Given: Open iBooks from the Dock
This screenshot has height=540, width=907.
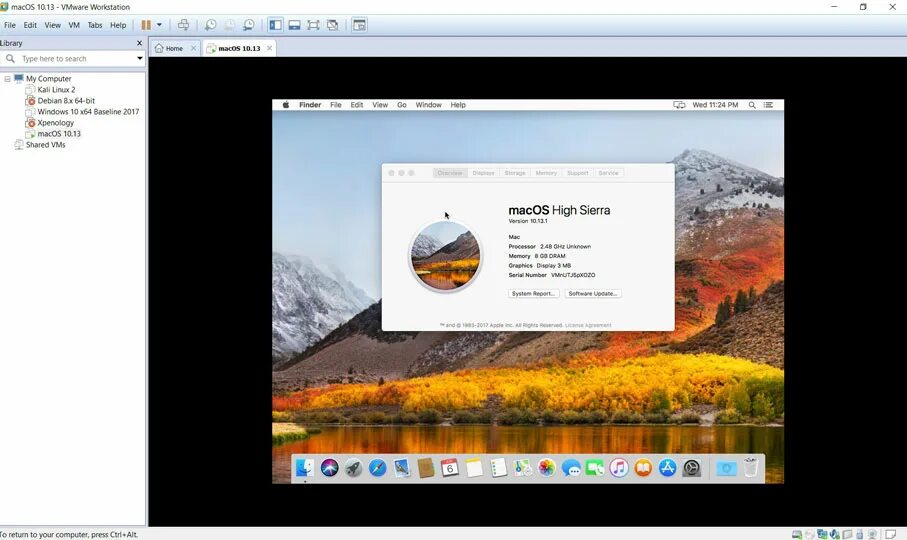Looking at the screenshot, I should [643, 467].
